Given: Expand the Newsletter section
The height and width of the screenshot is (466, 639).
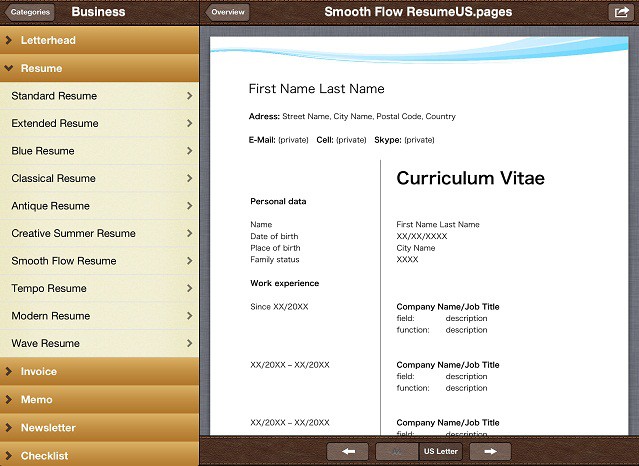Looking at the screenshot, I should (x=99, y=428).
